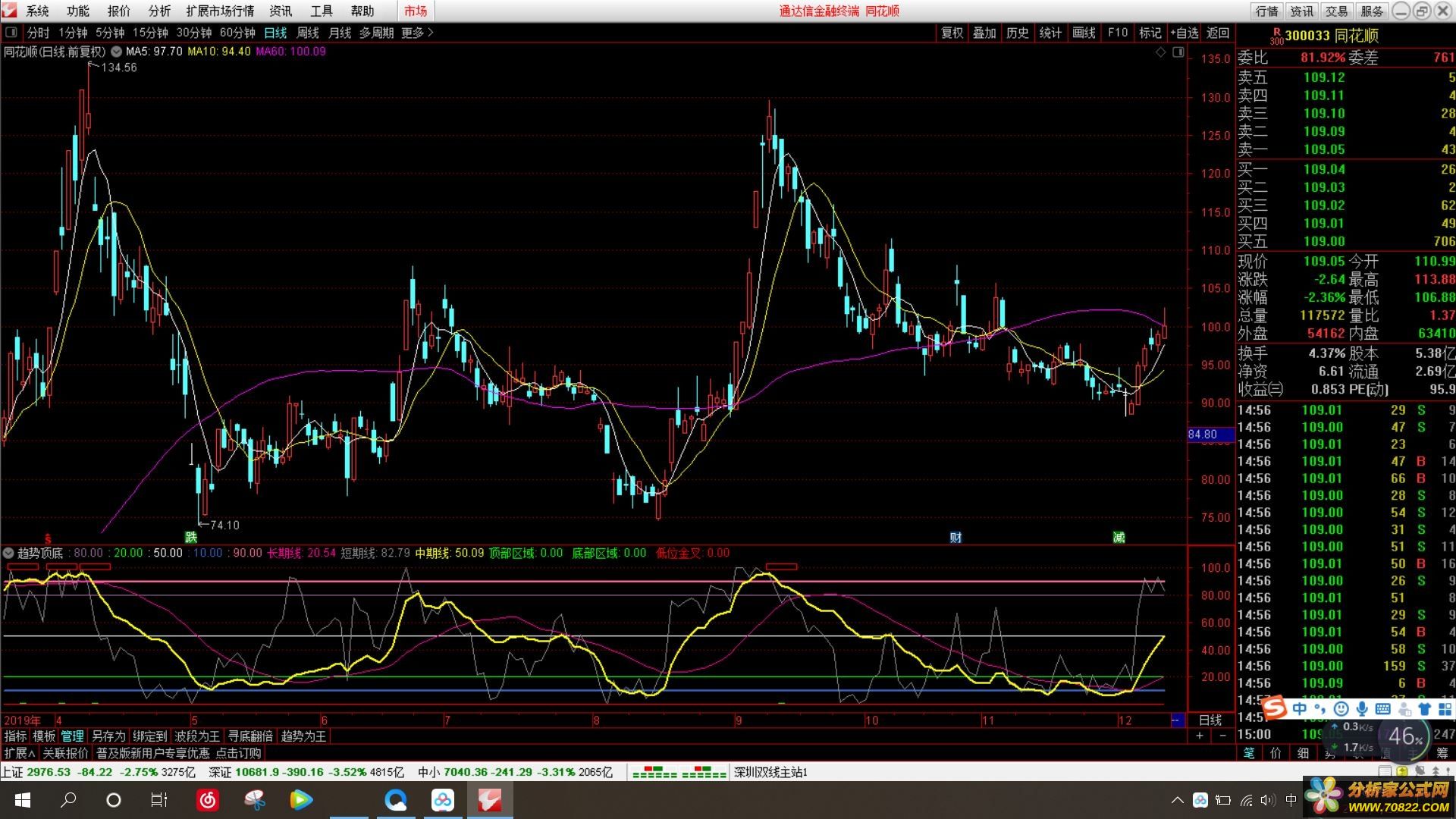1456x819 pixels.
Task: Open Tencent Video taskbar icon
Action: point(301,800)
